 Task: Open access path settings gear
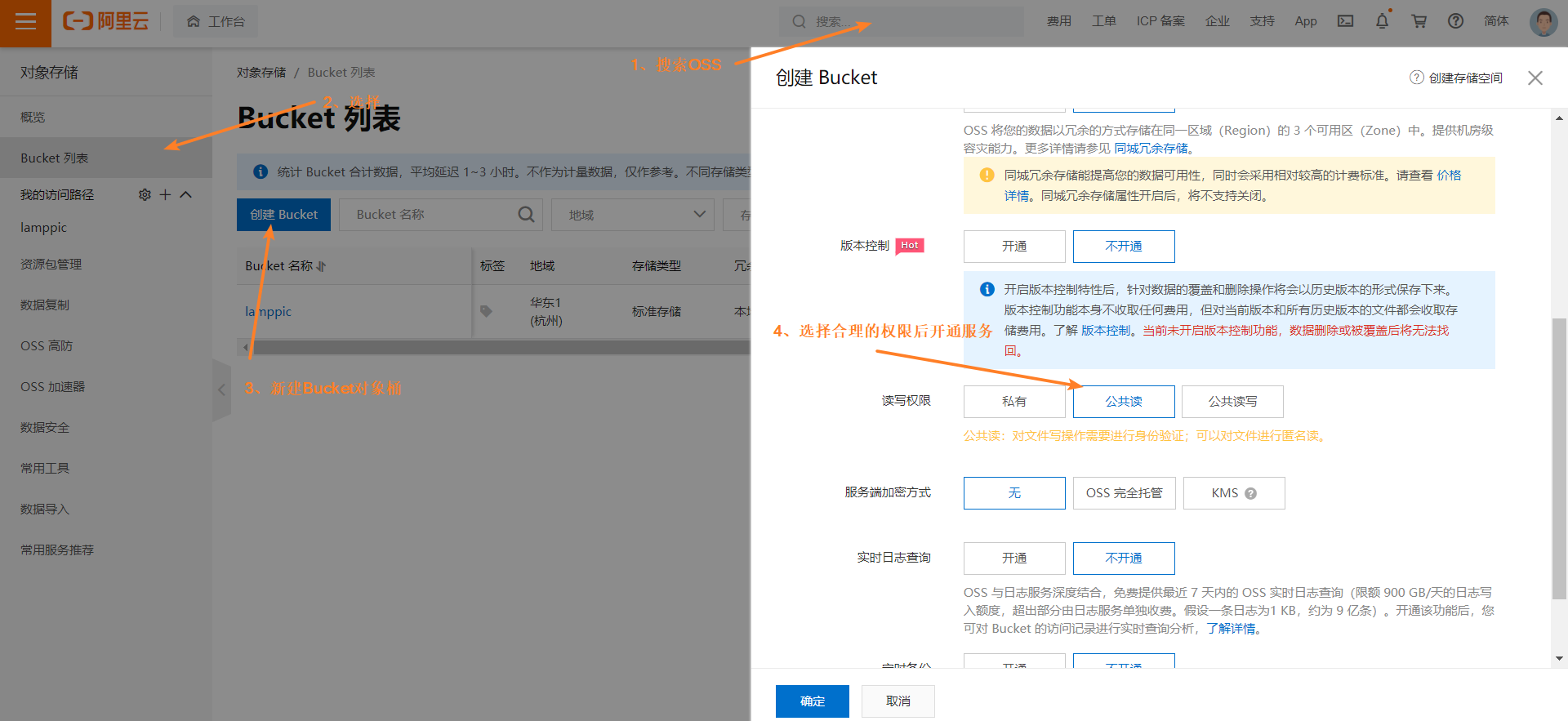(145, 195)
